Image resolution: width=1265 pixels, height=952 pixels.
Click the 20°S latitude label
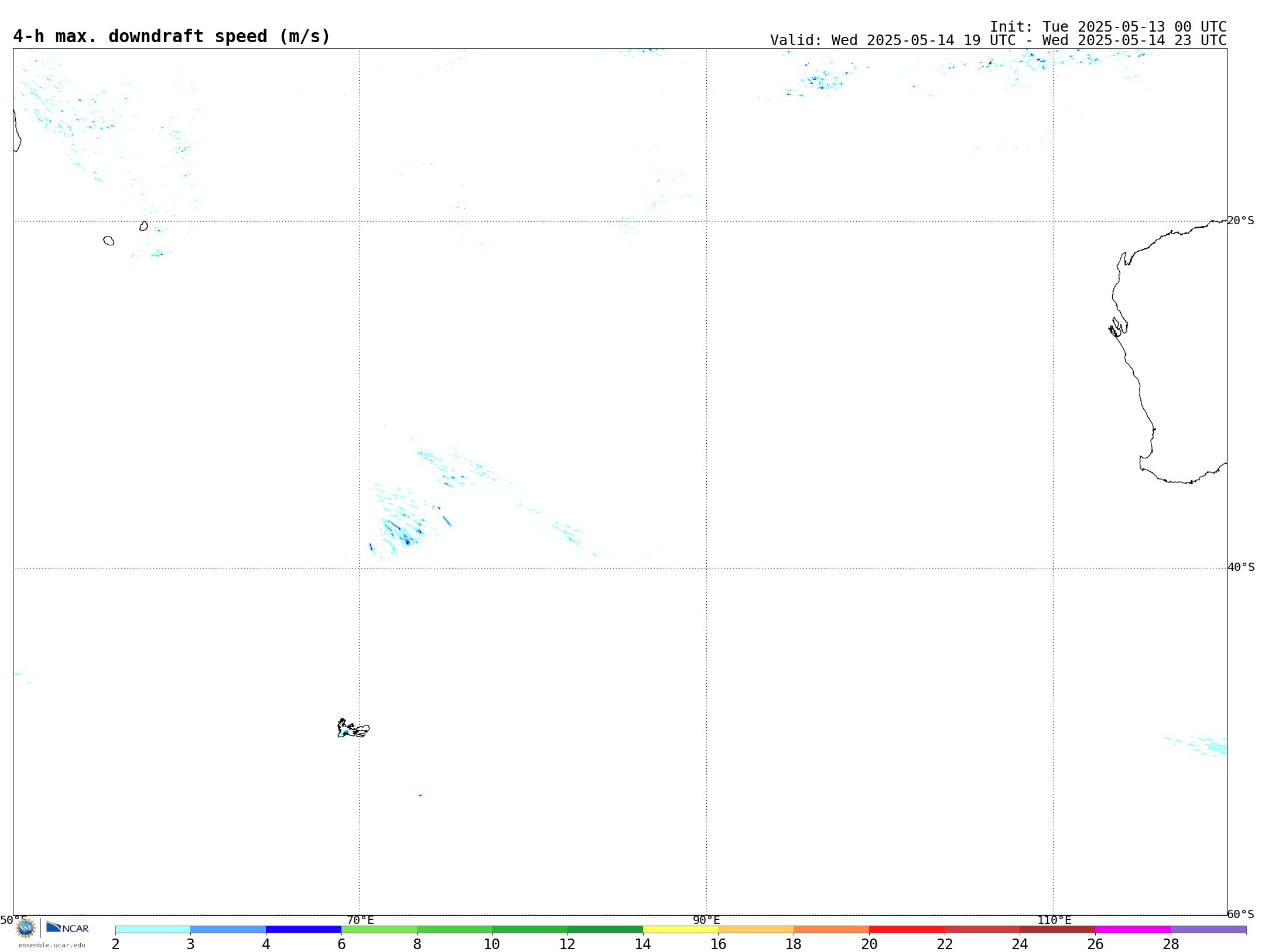click(1240, 221)
